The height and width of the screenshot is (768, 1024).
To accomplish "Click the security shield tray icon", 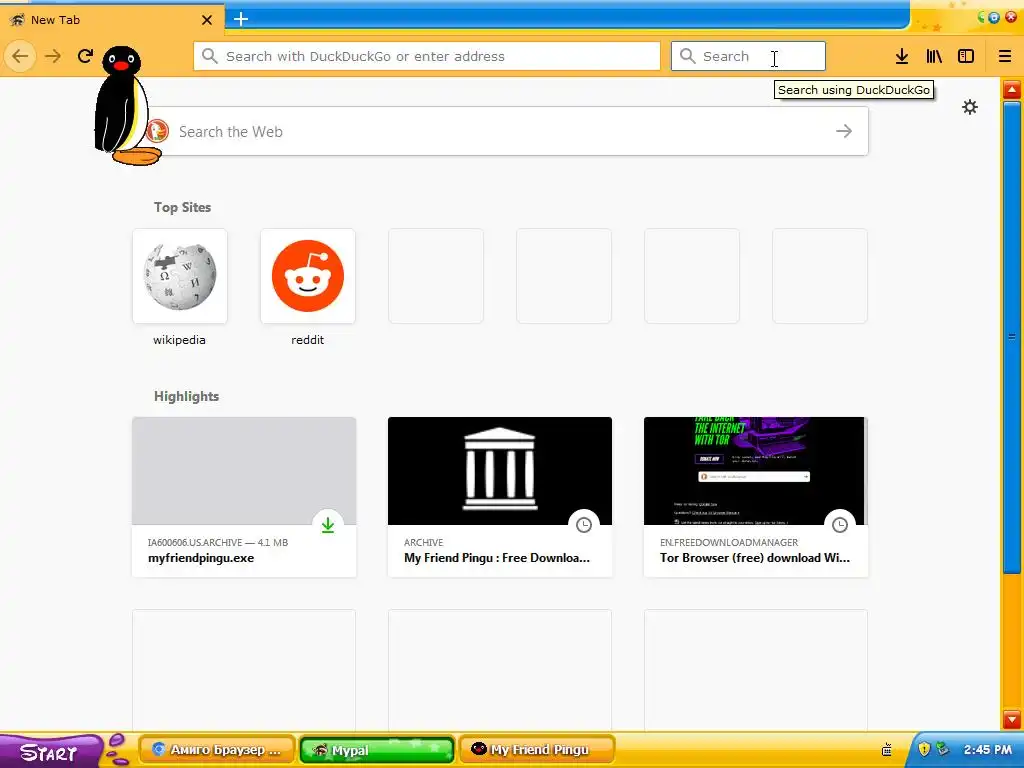I will 923,749.
